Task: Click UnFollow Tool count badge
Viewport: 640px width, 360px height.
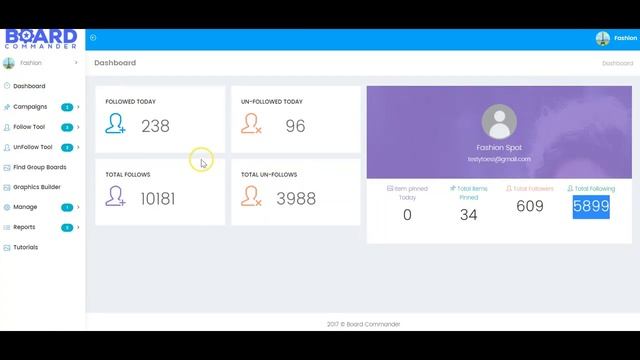Action: pos(67,147)
